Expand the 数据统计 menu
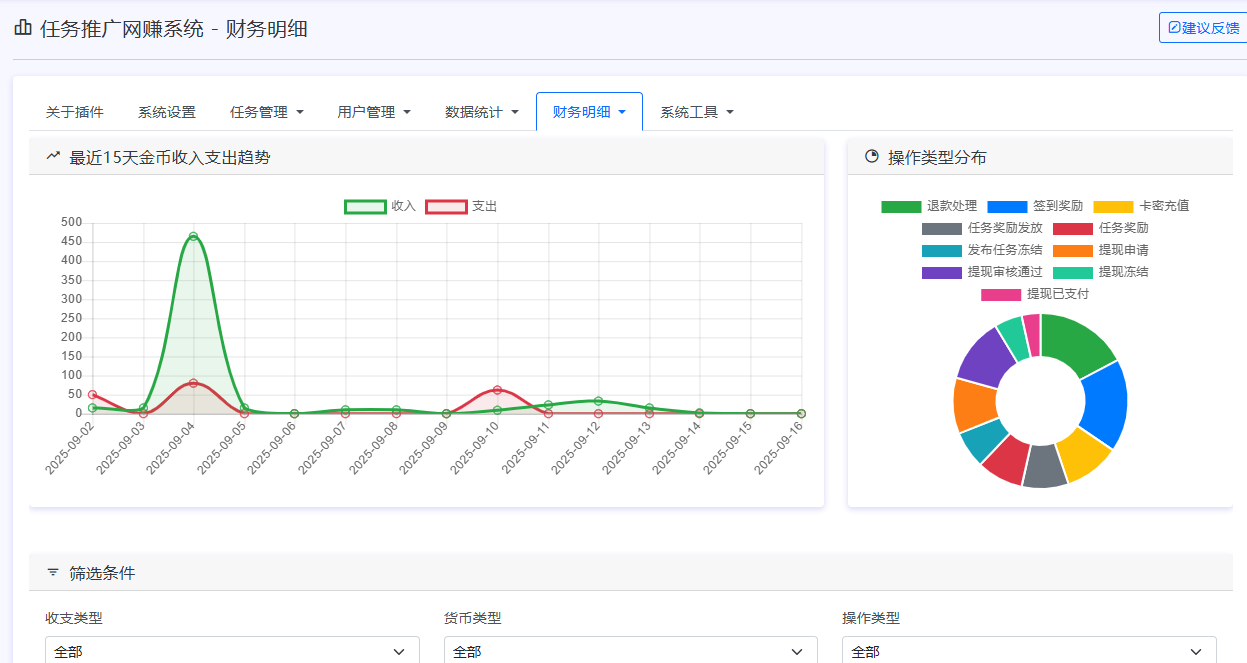Image resolution: width=1247 pixels, height=663 pixels. click(479, 112)
